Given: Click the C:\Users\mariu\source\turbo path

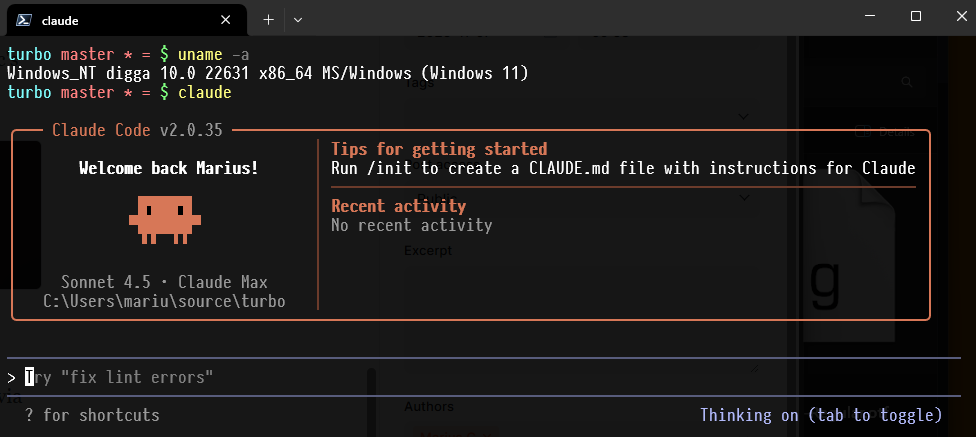Looking at the screenshot, I should [x=164, y=300].
